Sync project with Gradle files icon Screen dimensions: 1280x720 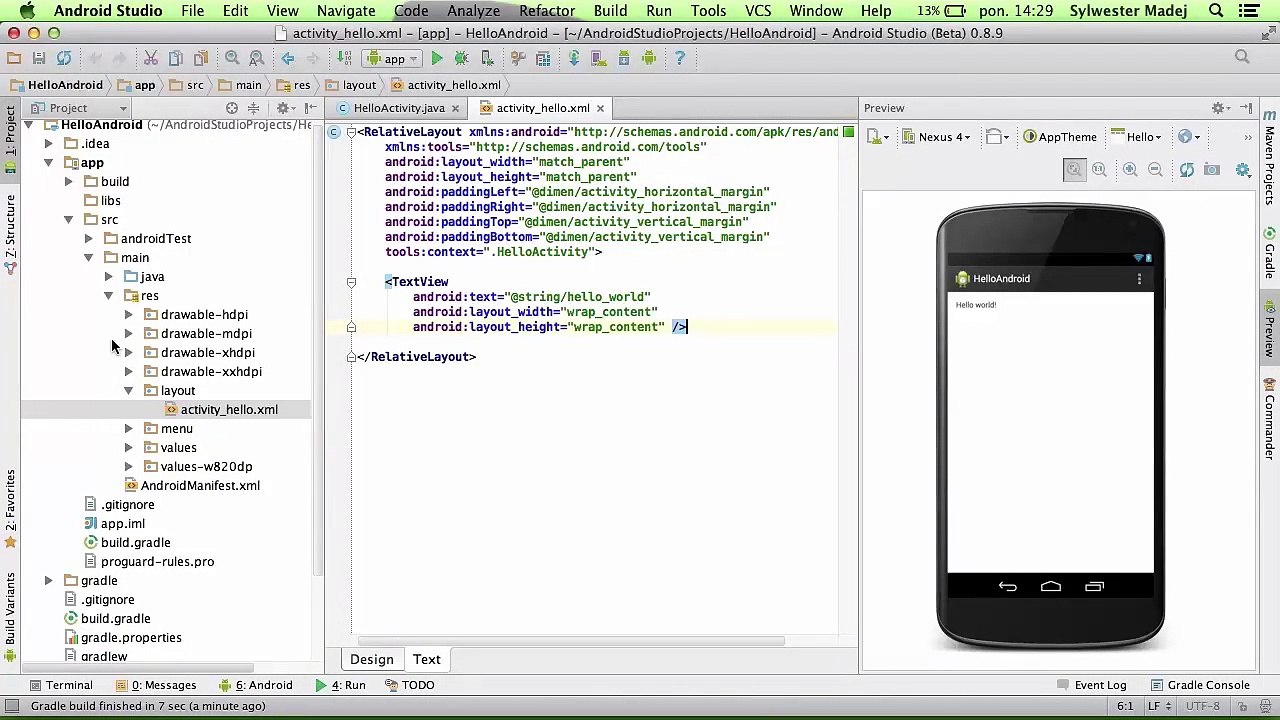pyautogui.click(x=574, y=58)
